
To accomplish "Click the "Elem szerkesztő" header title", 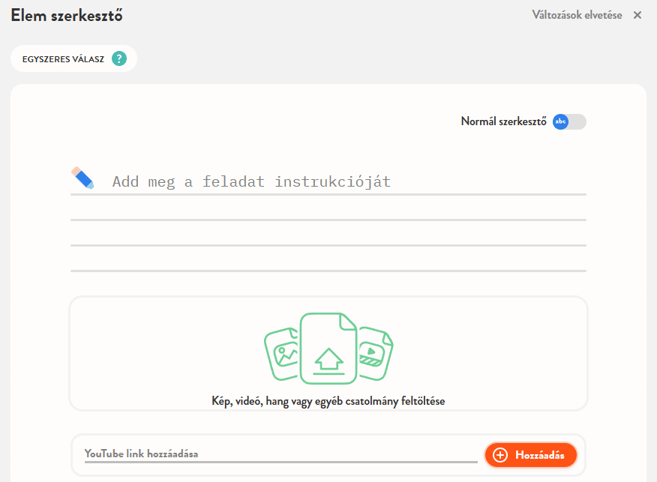I will [67, 16].
